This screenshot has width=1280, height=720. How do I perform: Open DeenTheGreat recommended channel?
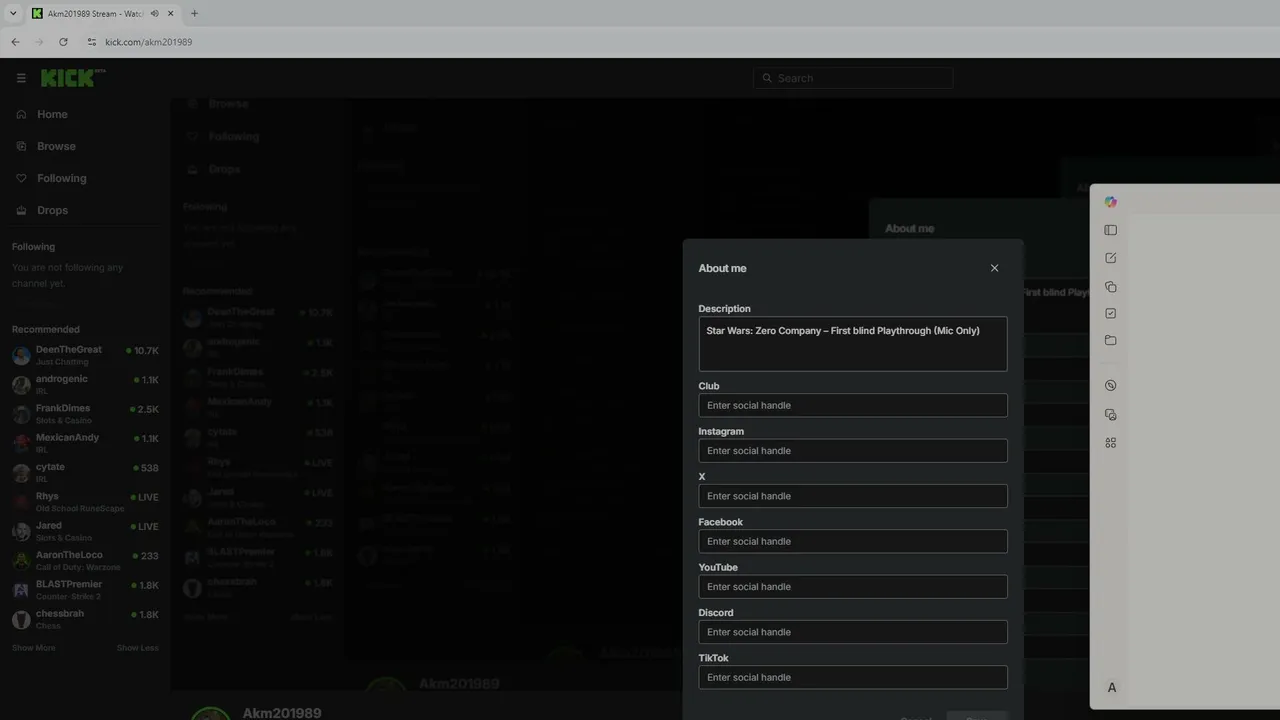pos(85,355)
